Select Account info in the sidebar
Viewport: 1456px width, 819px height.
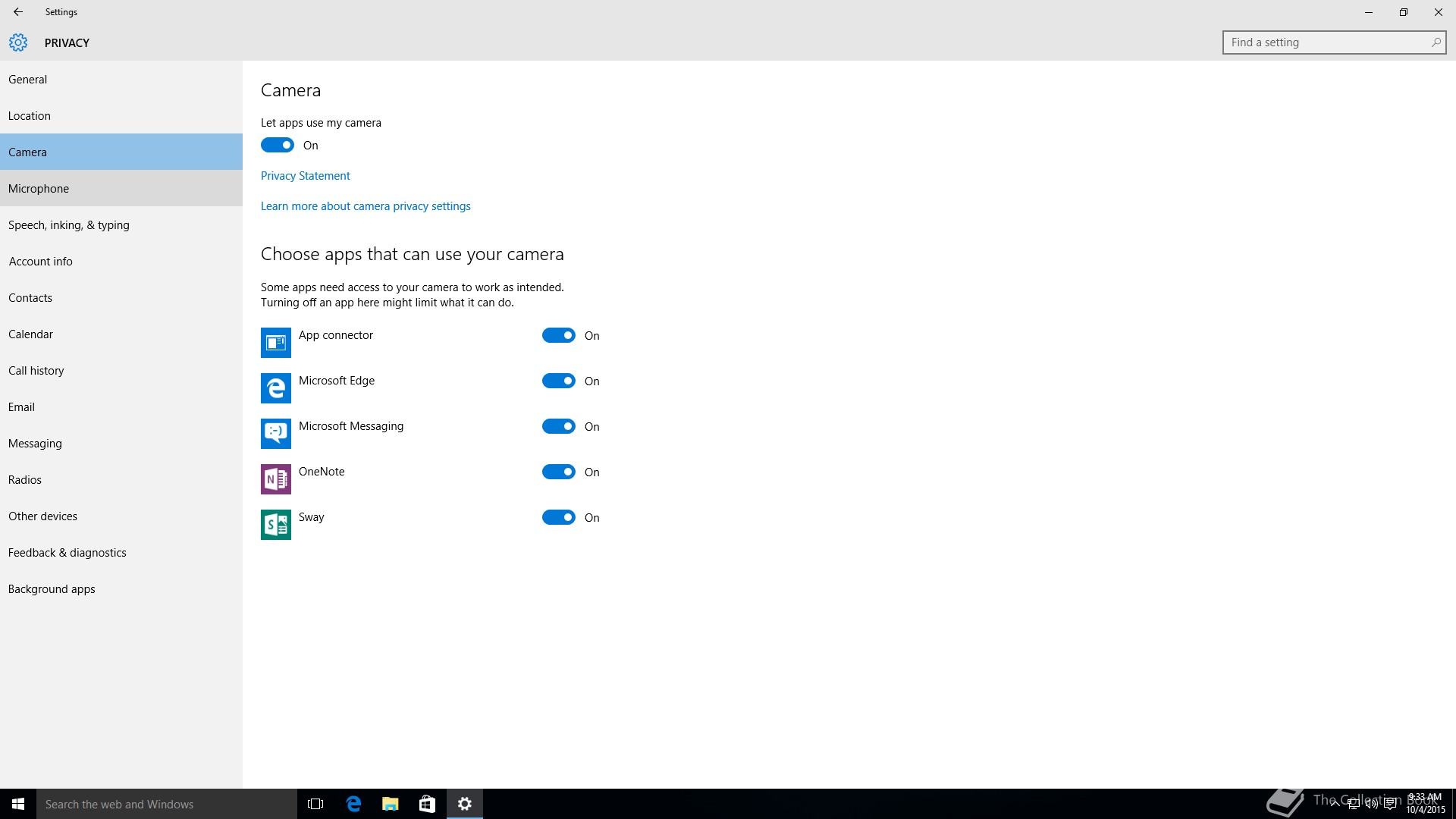[121, 261]
